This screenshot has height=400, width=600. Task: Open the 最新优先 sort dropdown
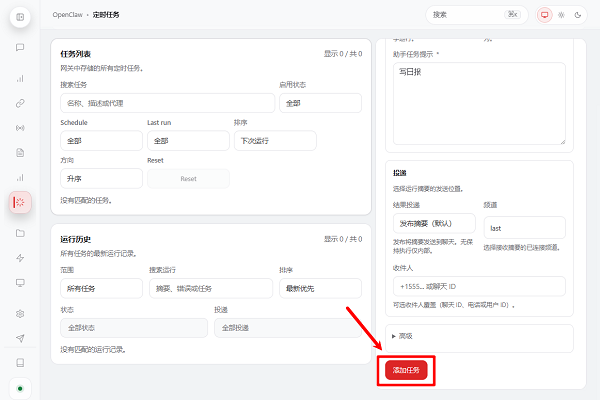(320, 288)
